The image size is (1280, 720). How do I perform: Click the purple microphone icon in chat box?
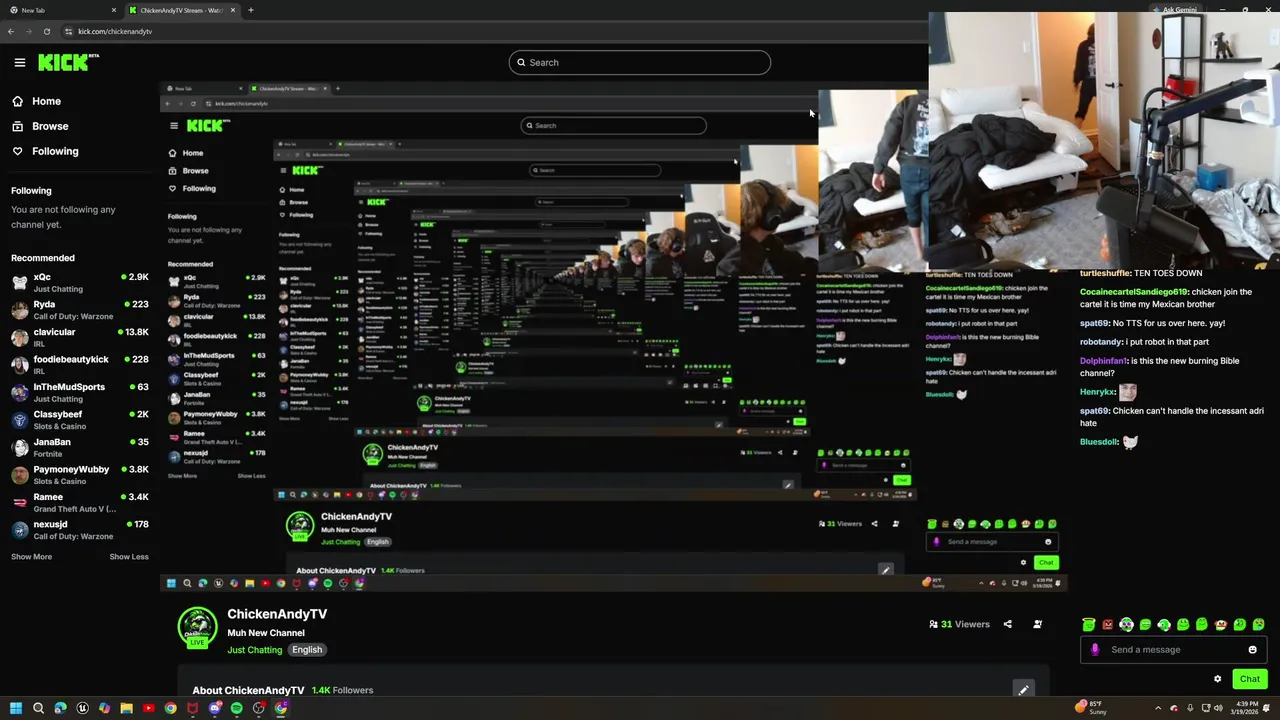tap(1095, 650)
